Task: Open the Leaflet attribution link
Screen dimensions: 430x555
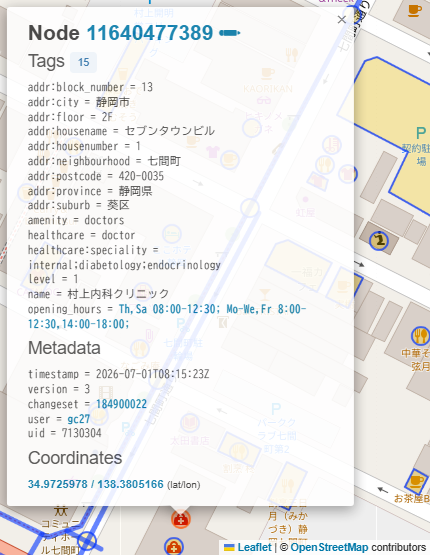Action: point(254,547)
